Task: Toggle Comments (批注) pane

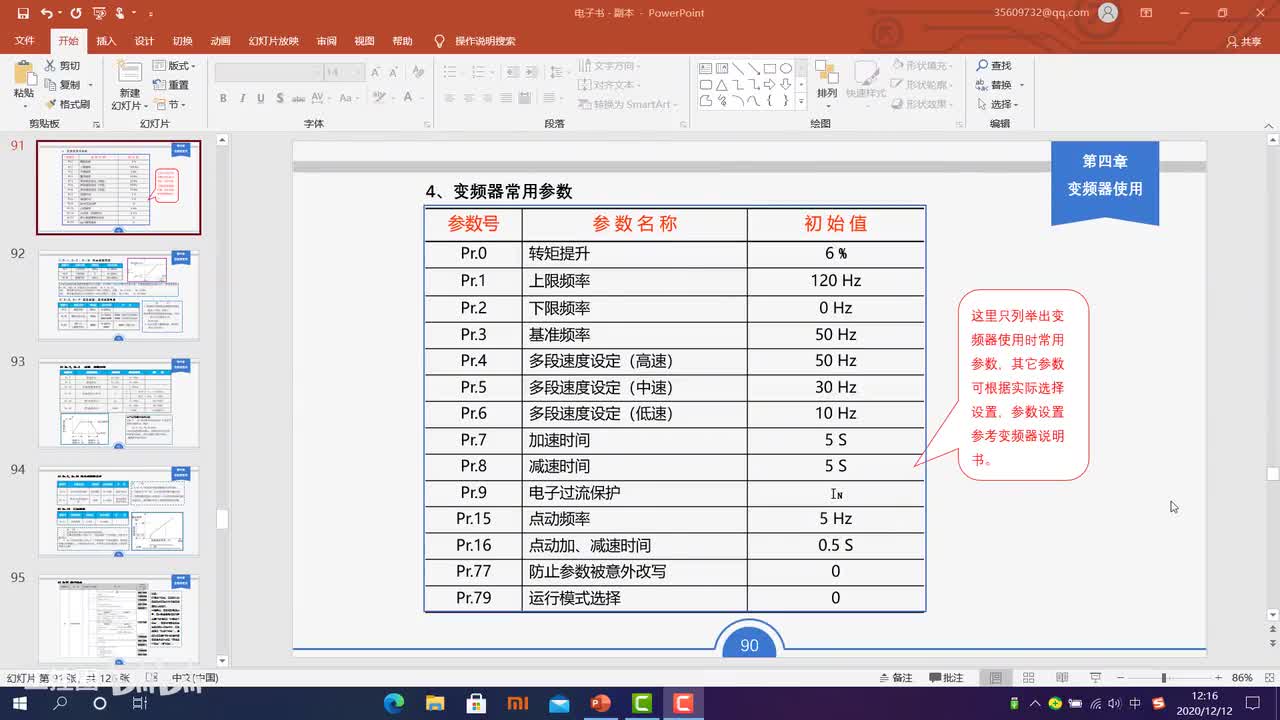Action: coord(945,677)
